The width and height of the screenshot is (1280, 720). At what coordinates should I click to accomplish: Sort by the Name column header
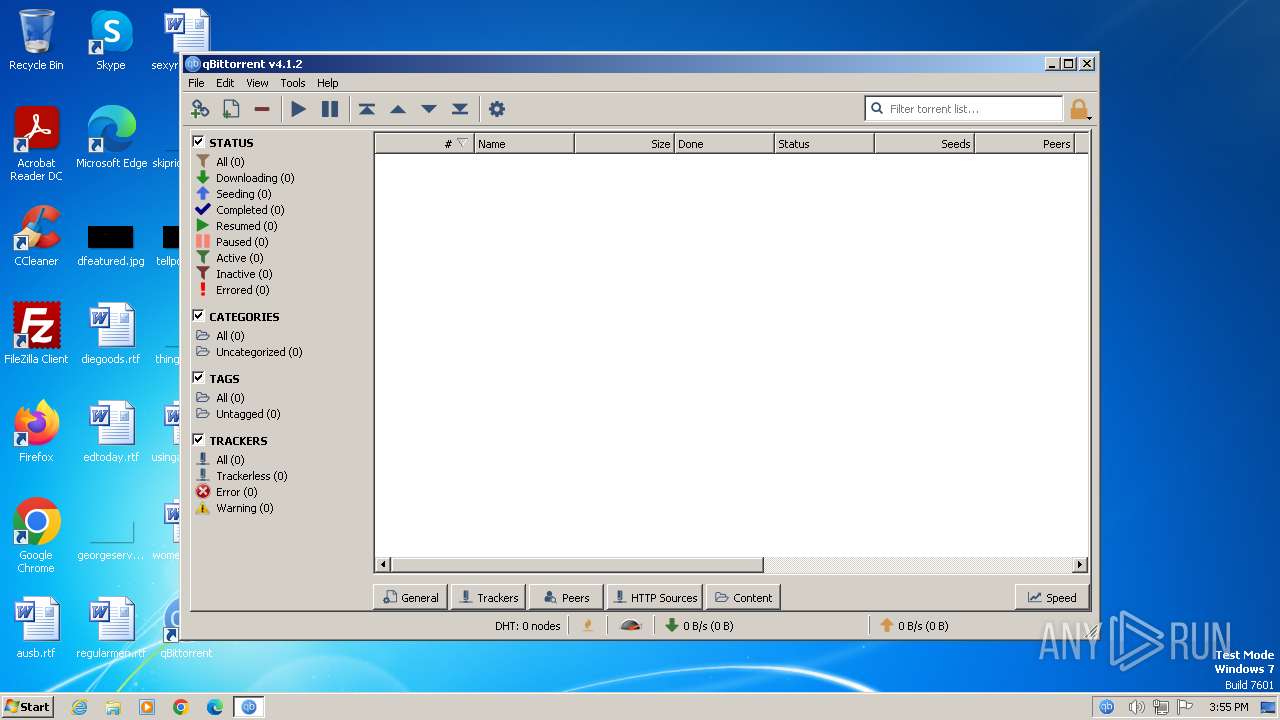pos(524,143)
